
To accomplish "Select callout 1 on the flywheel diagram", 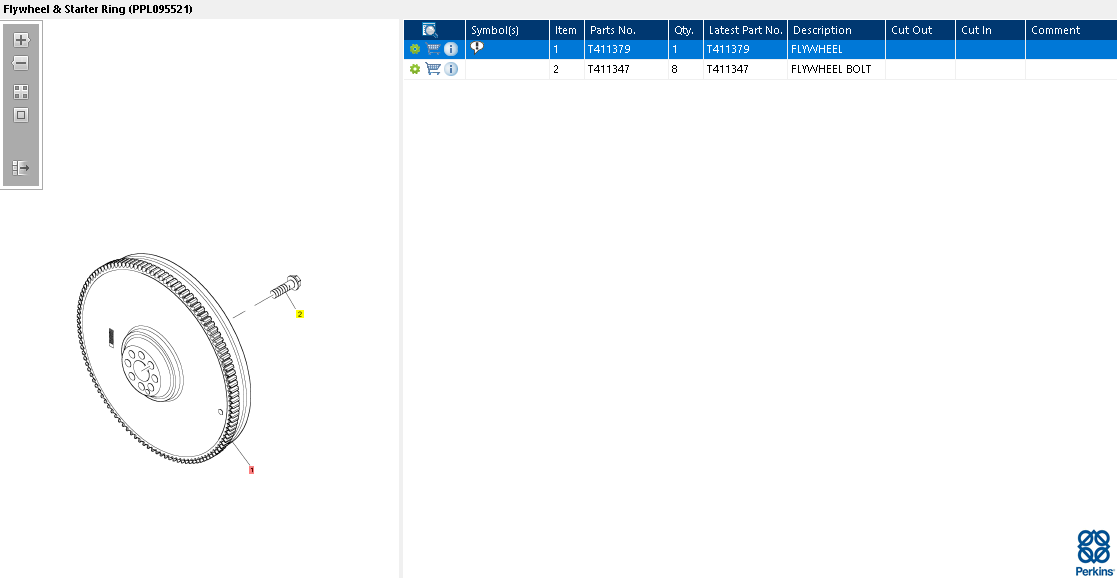I will point(251,470).
